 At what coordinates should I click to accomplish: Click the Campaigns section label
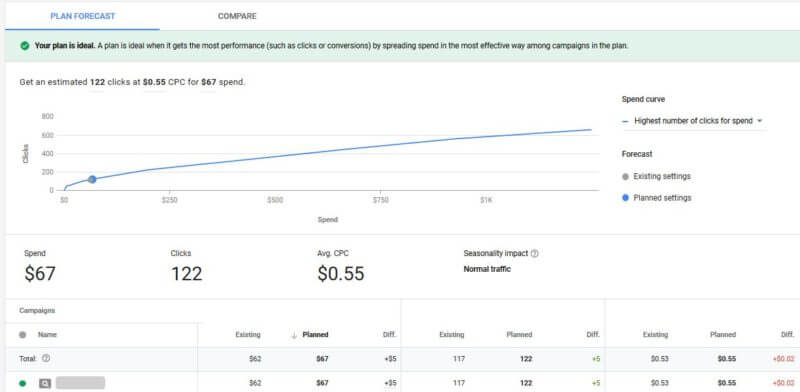point(37,310)
